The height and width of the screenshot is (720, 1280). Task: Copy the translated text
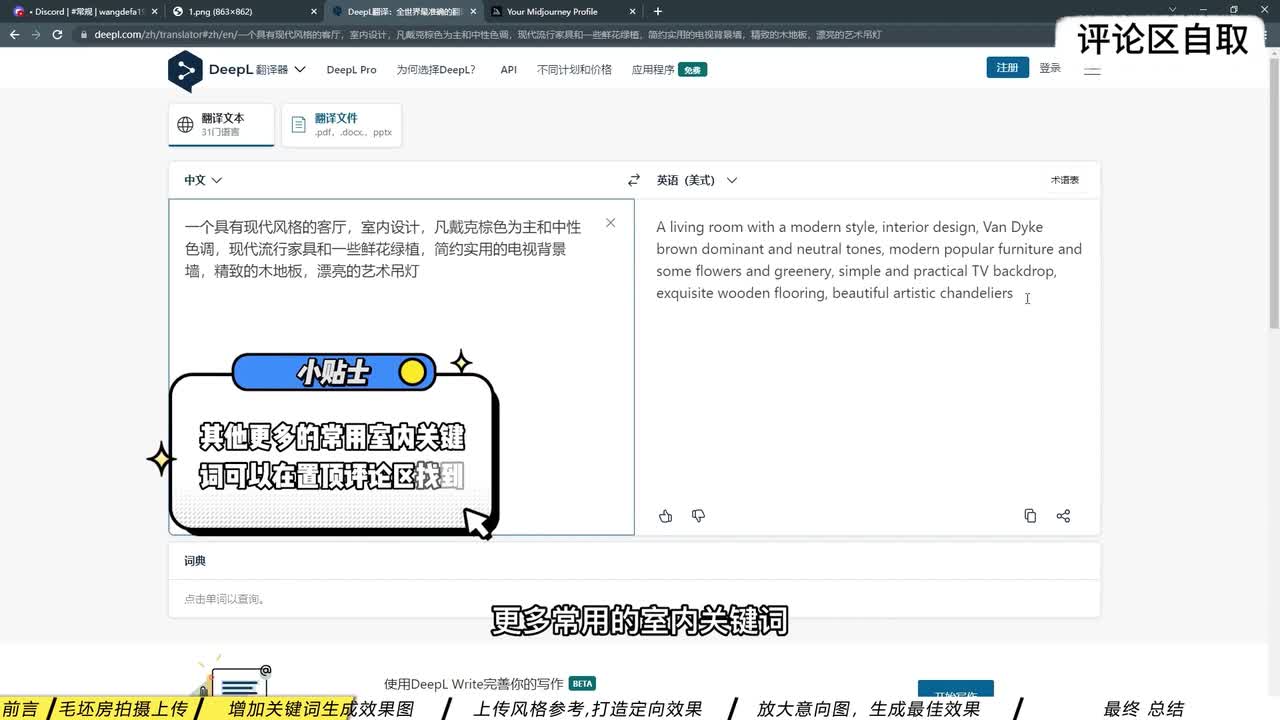coord(1030,516)
